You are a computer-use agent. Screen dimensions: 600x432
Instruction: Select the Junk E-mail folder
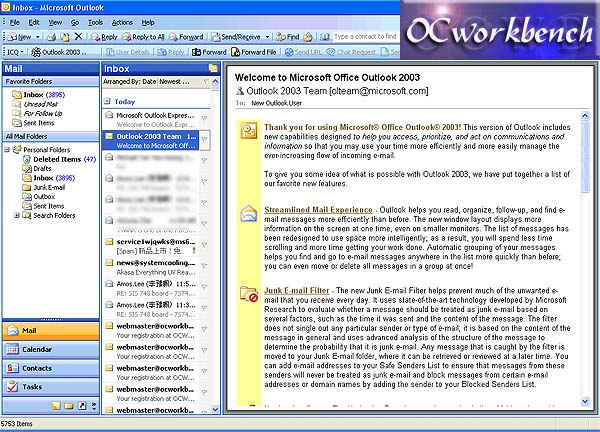pyautogui.click(x=44, y=187)
